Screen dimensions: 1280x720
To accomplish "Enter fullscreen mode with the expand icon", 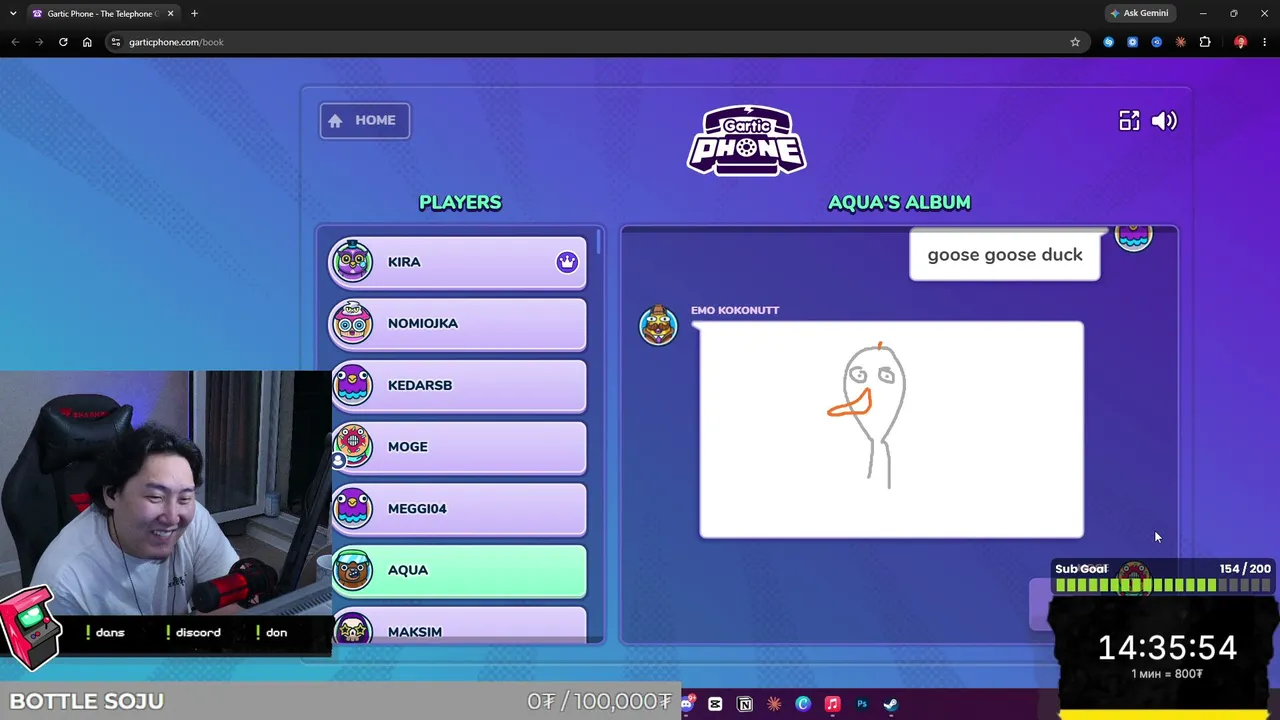I will [x=1129, y=121].
